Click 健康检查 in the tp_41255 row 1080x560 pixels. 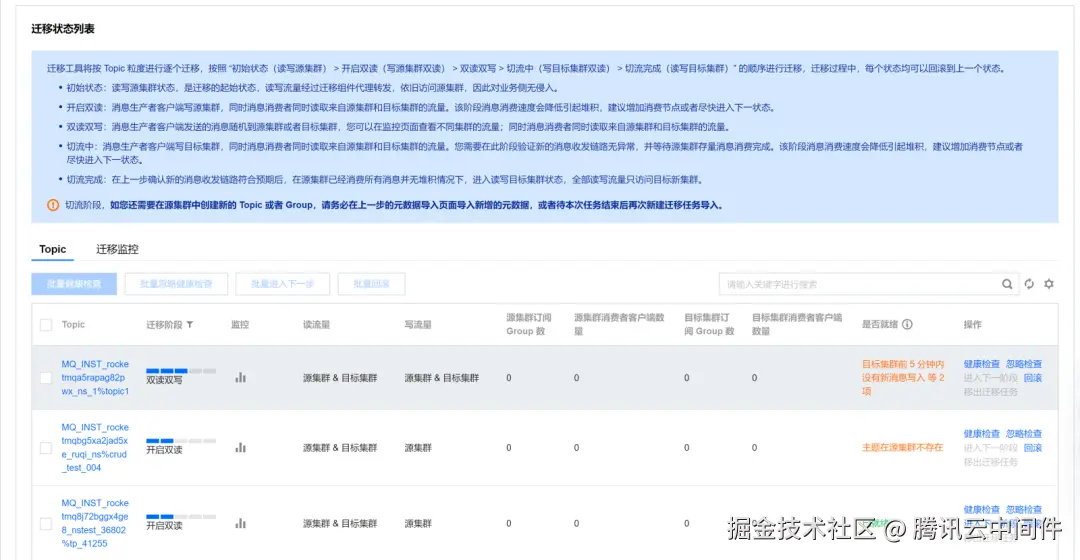click(x=982, y=510)
